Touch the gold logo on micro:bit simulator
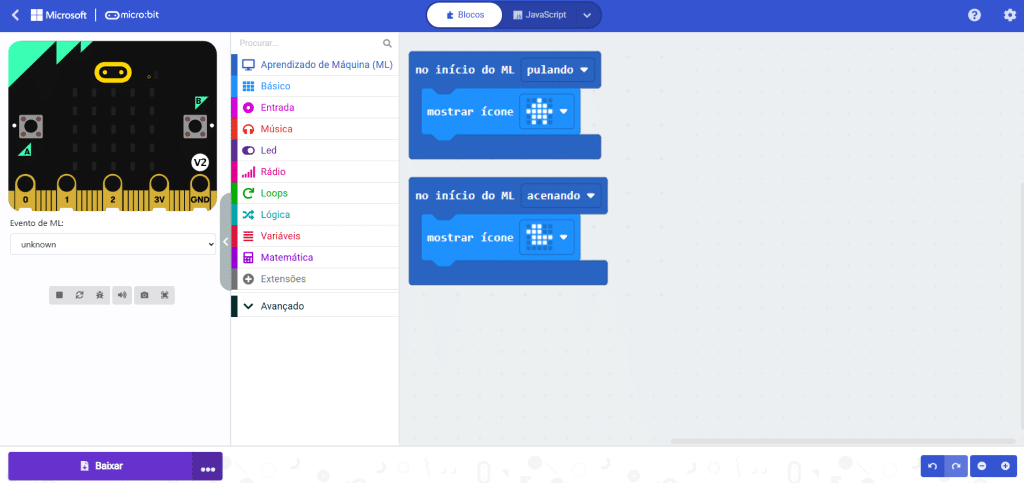1024x483 pixels. pyautogui.click(x=112, y=71)
